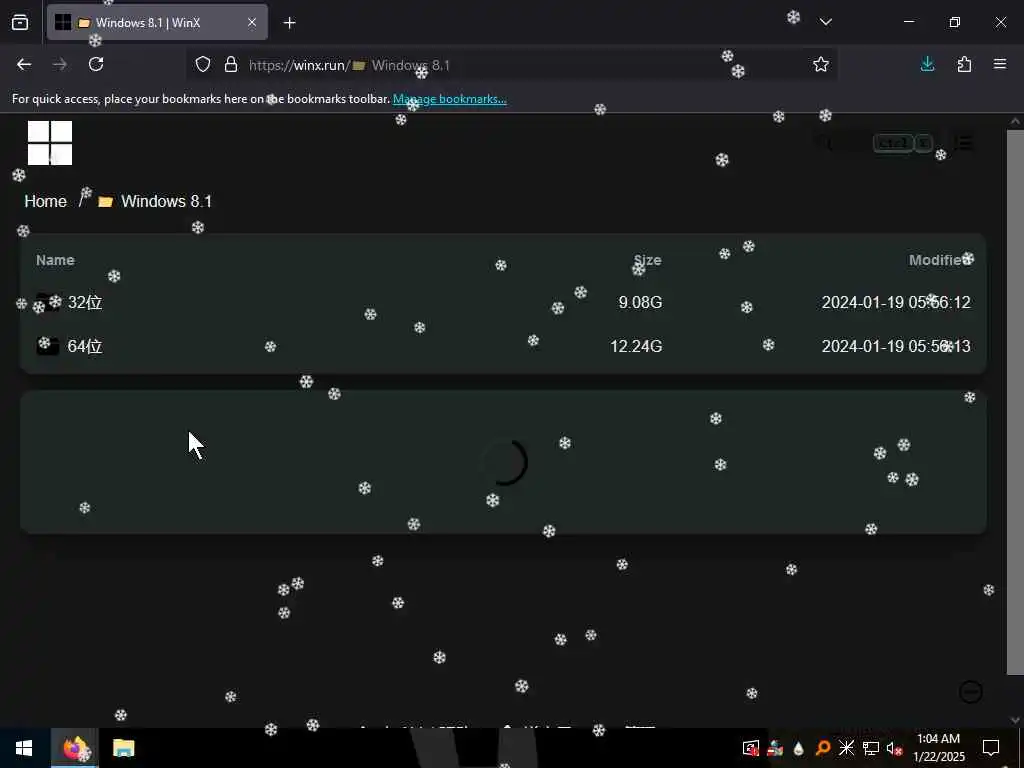
Task: Click the 2024-01-19 05:56:13 timestamp
Action: point(896,346)
